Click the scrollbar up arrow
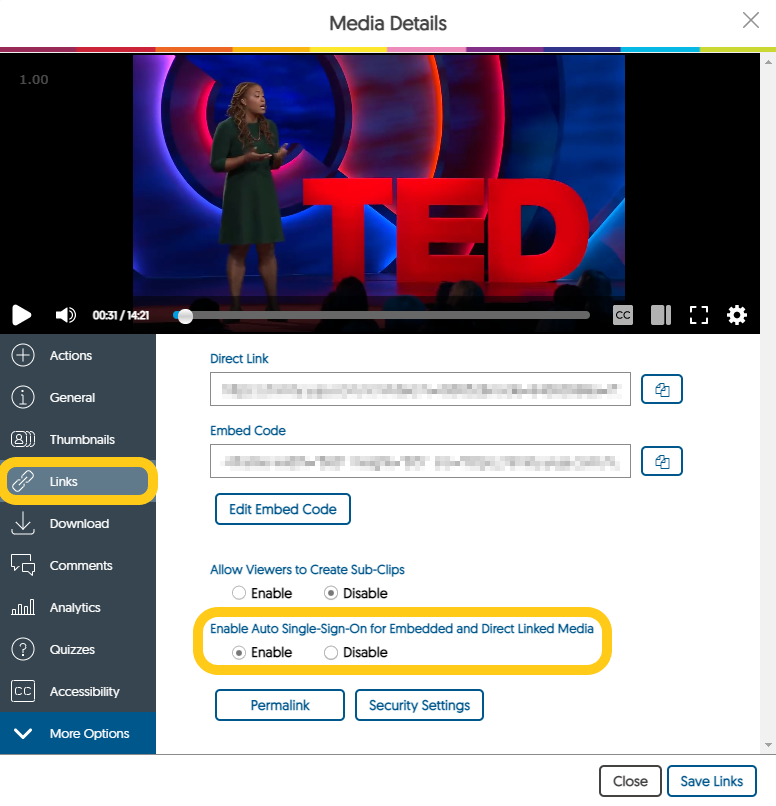Screen dimensions: 776x806 click(x=768, y=62)
